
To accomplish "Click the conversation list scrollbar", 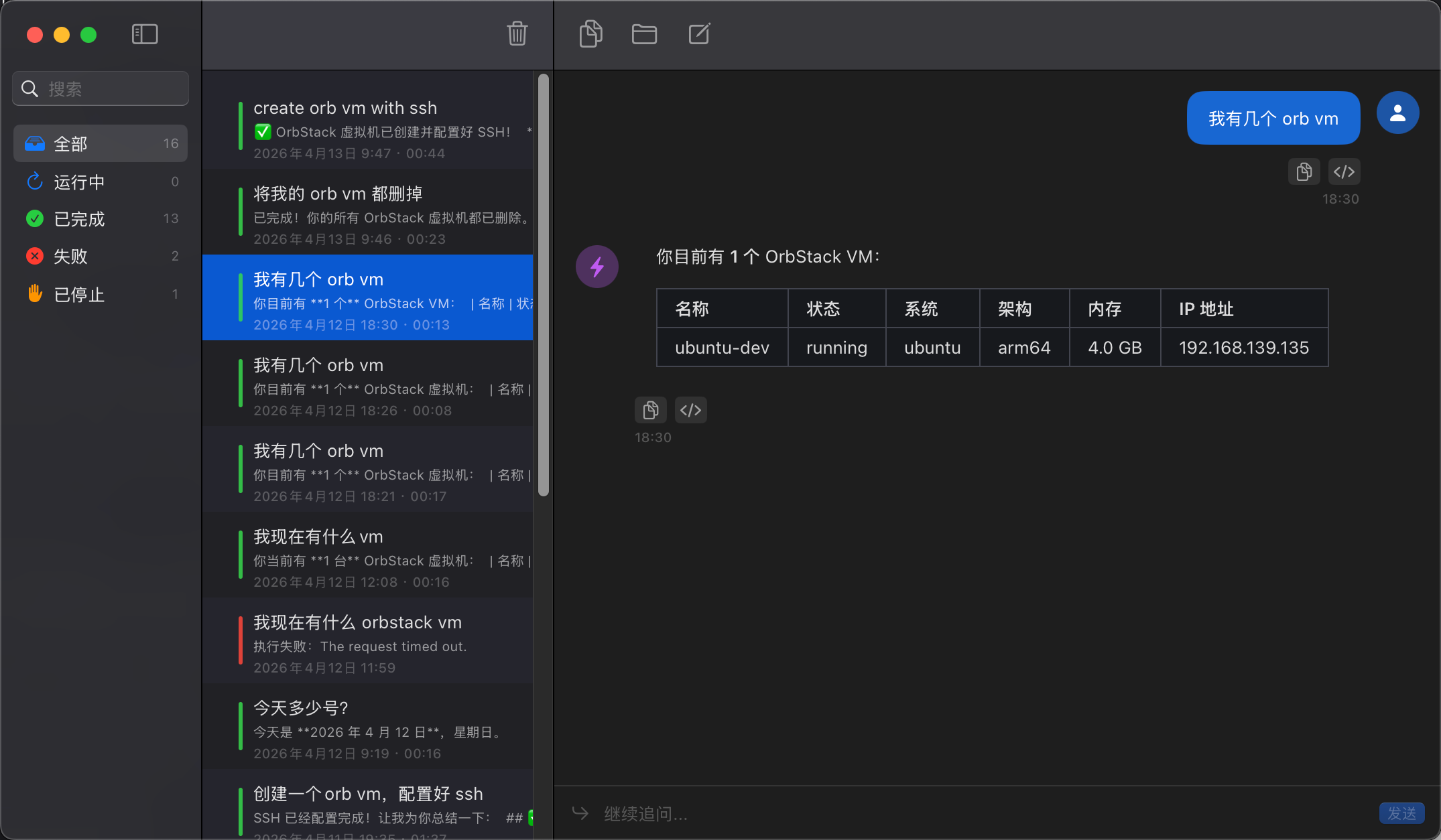I will click(x=544, y=285).
